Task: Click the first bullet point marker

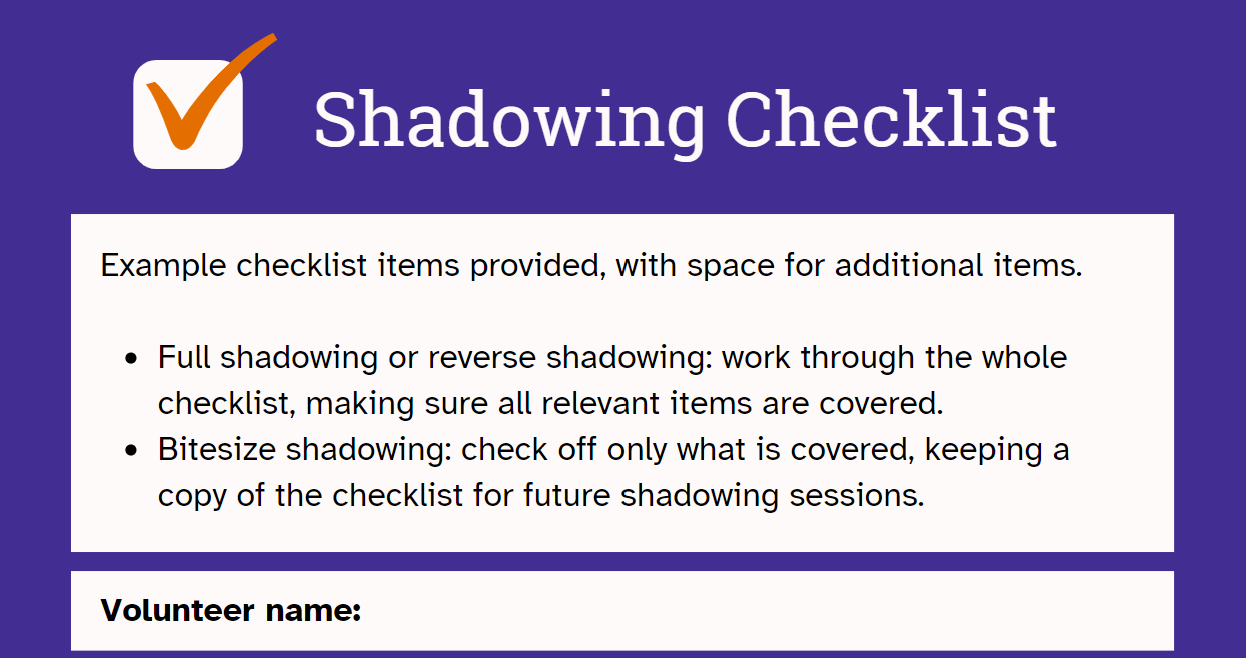Action: coord(130,359)
